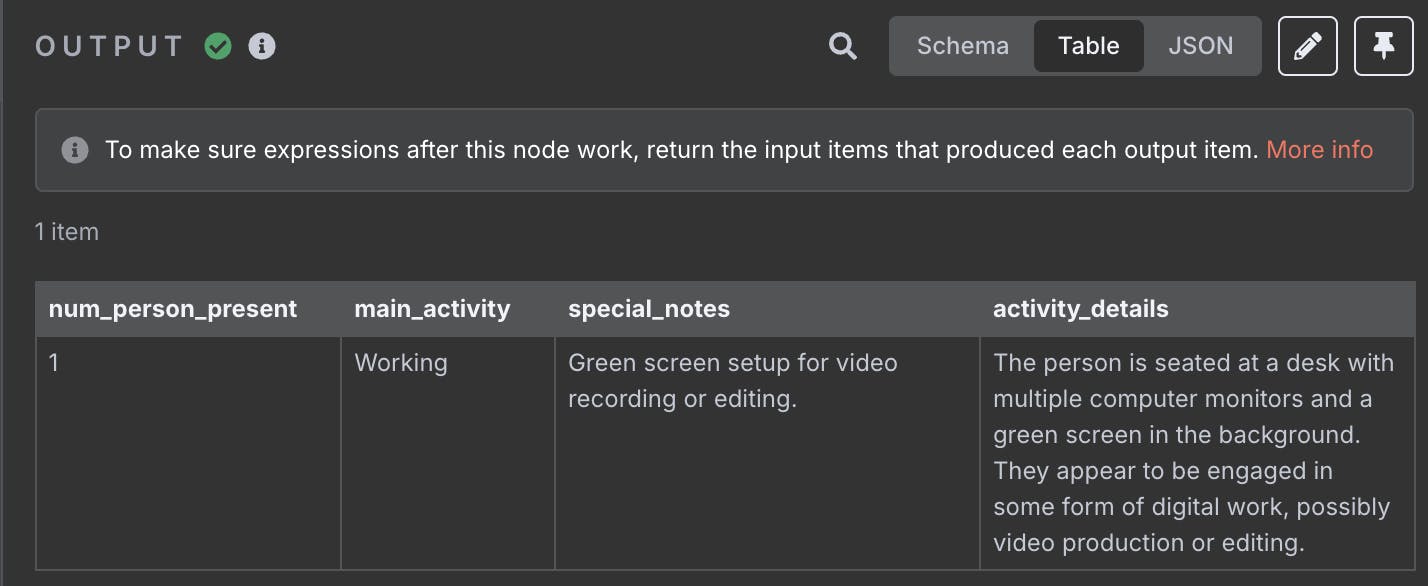Switch to the Table view tab
The height and width of the screenshot is (586, 1428).
pos(1088,46)
